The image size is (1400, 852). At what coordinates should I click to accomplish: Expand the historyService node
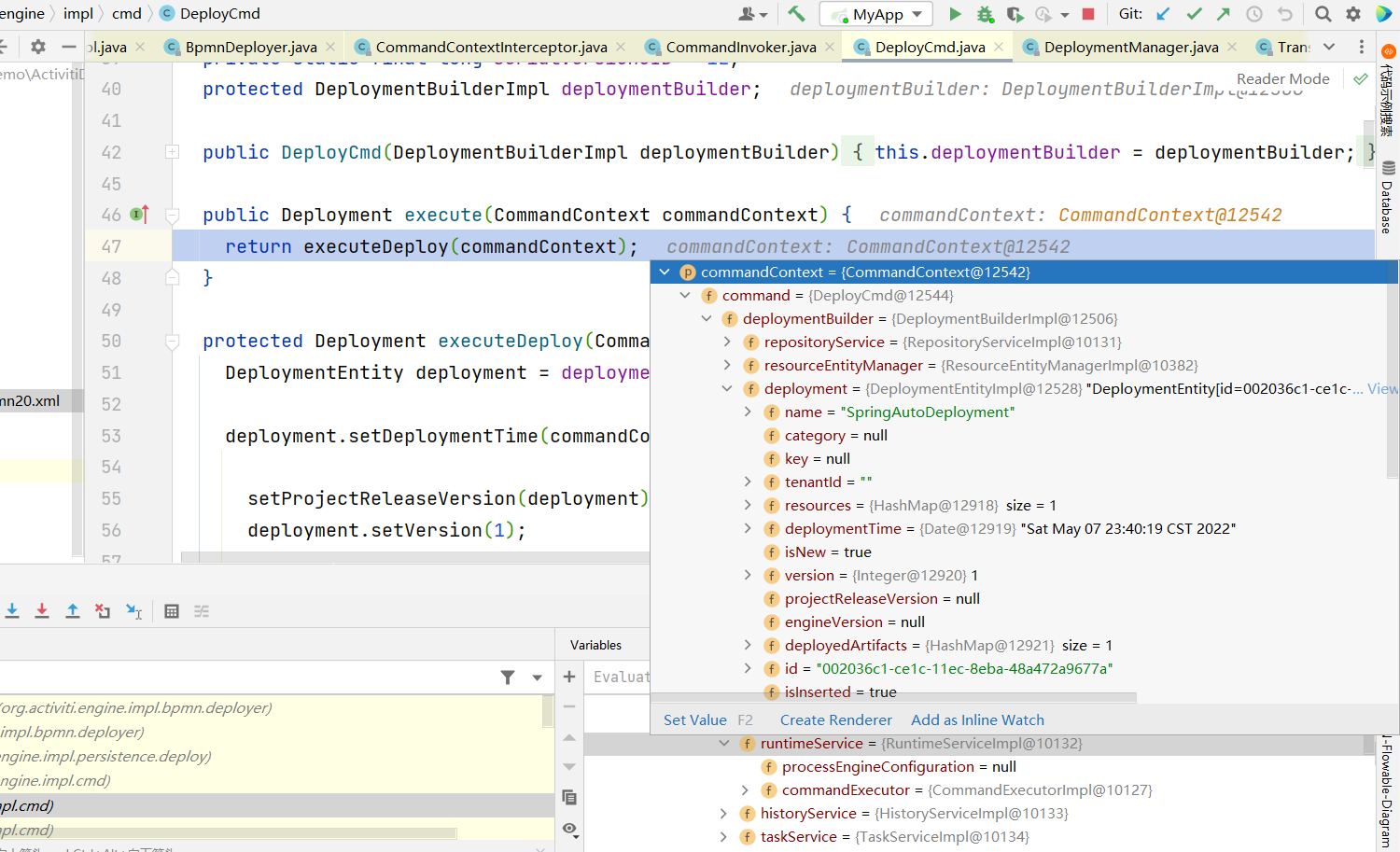723,814
